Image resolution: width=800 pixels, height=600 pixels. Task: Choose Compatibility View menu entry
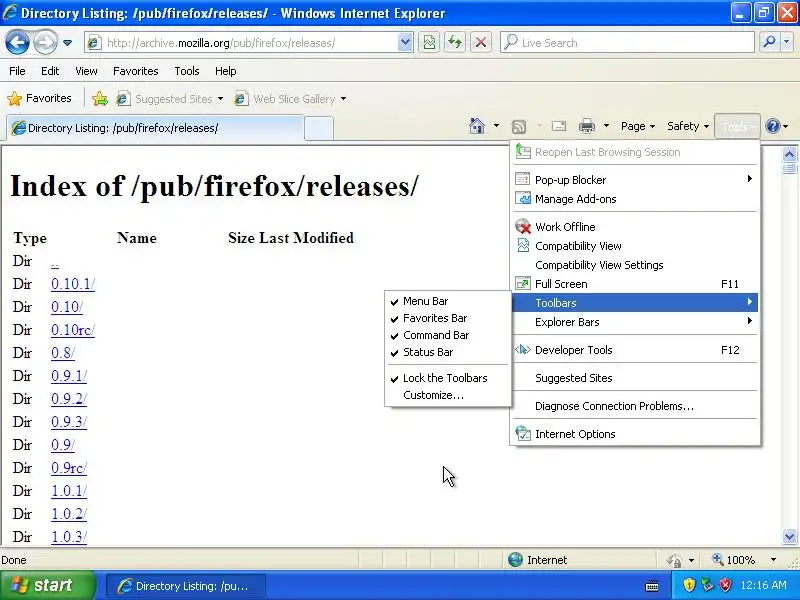click(x=635, y=246)
